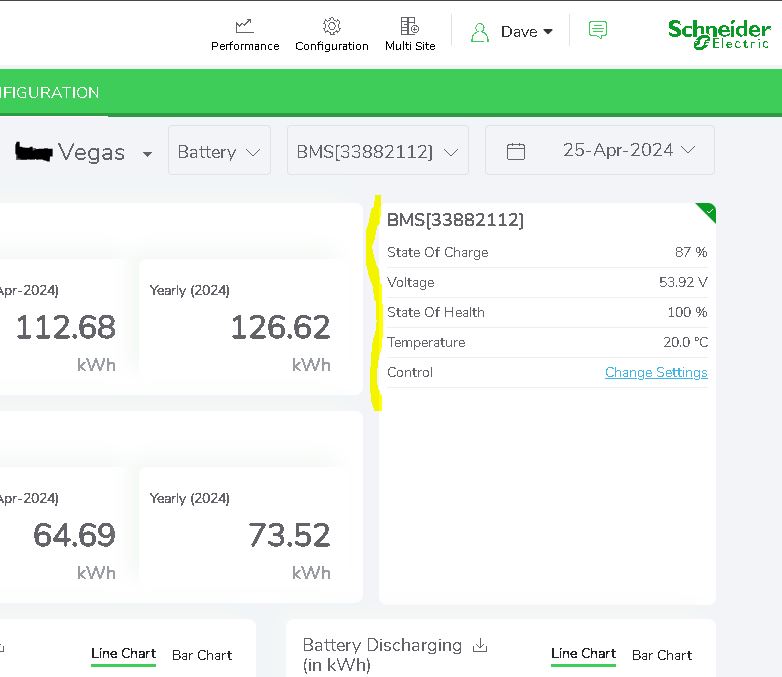This screenshot has height=677, width=782.
Task: Switch Battery Discharging to Bar Chart
Action: [662, 655]
